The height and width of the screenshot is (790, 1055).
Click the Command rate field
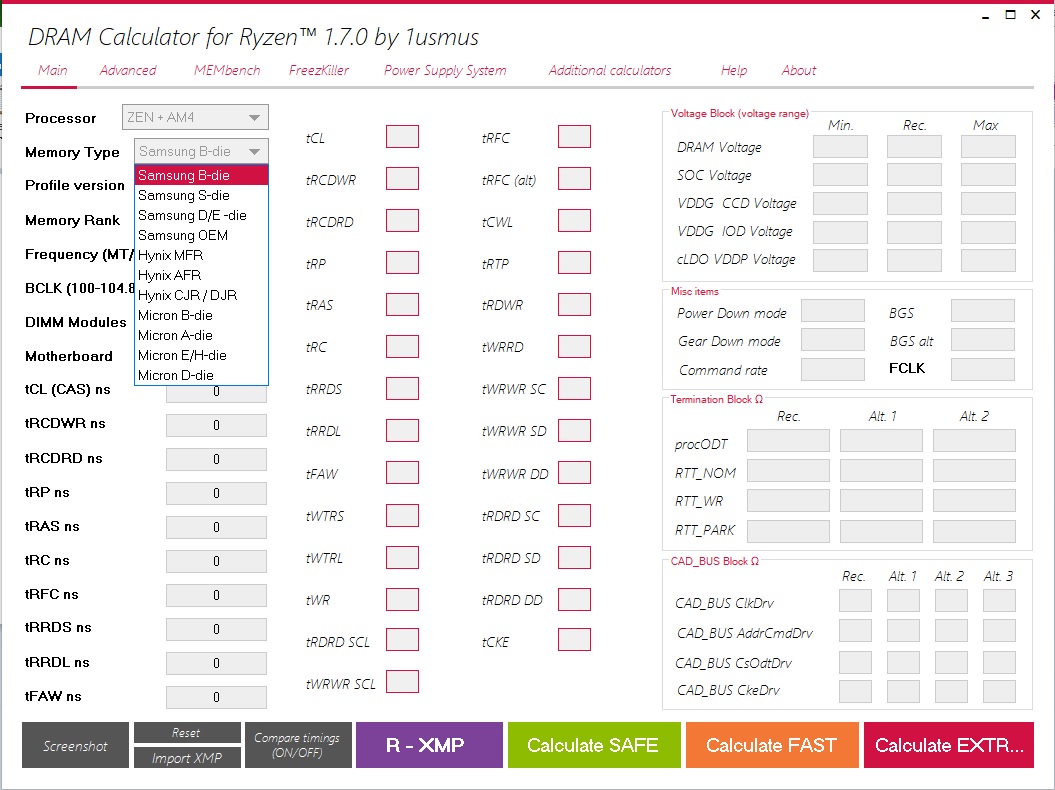click(x=833, y=369)
